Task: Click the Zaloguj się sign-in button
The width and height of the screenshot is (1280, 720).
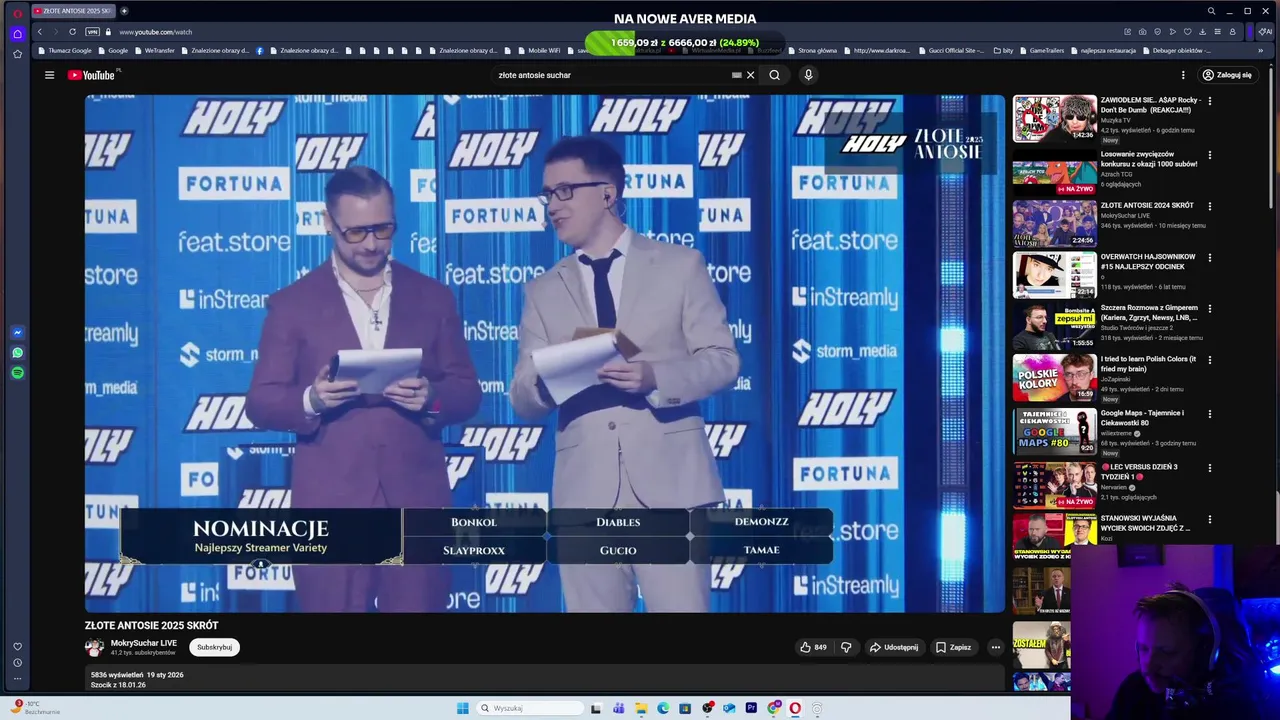Action: tap(1226, 75)
